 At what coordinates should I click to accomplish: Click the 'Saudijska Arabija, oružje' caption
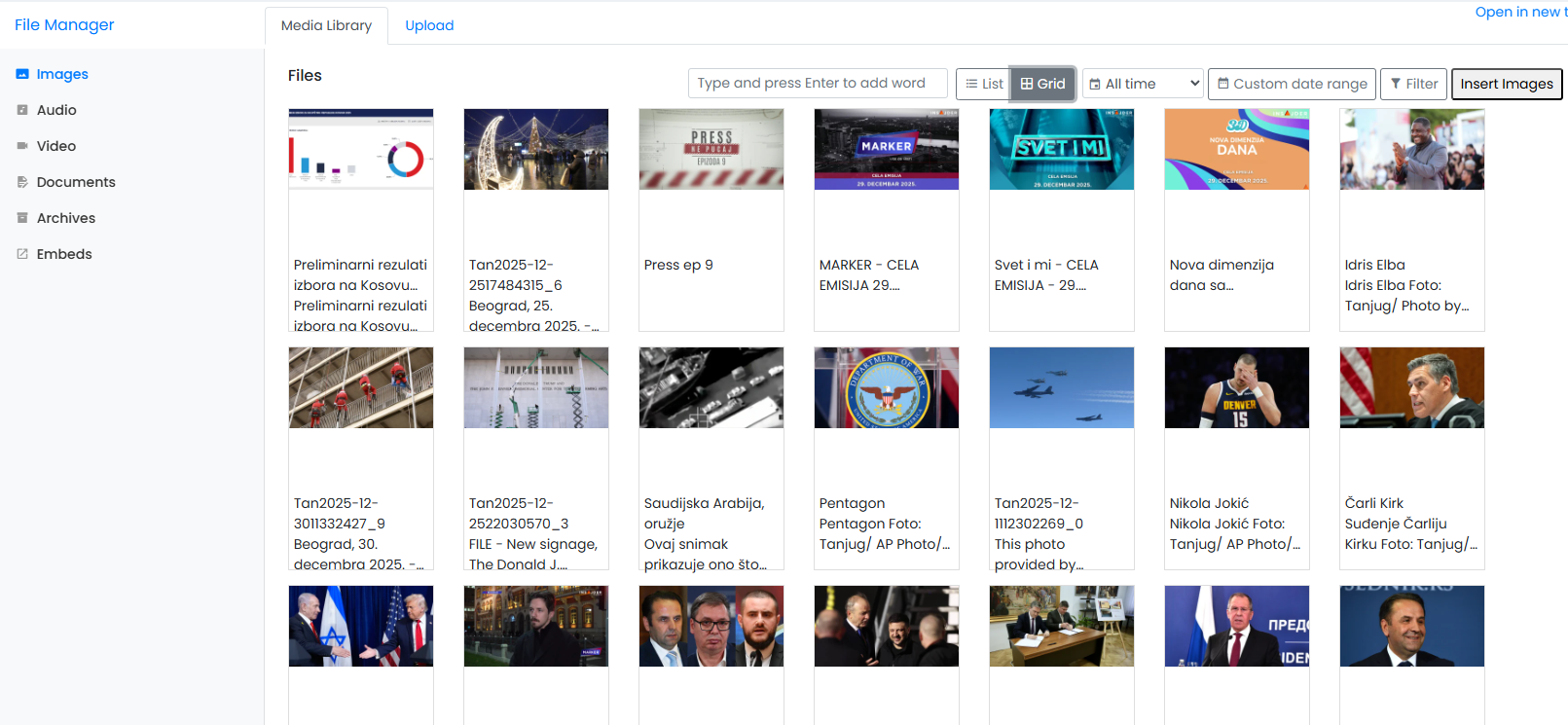pos(704,513)
